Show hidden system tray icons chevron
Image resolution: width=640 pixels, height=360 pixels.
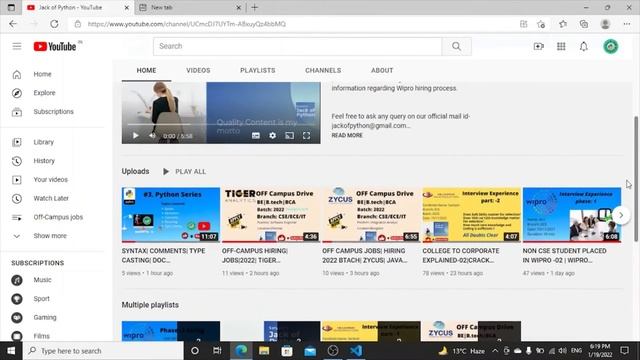pyautogui.click(x=495, y=351)
